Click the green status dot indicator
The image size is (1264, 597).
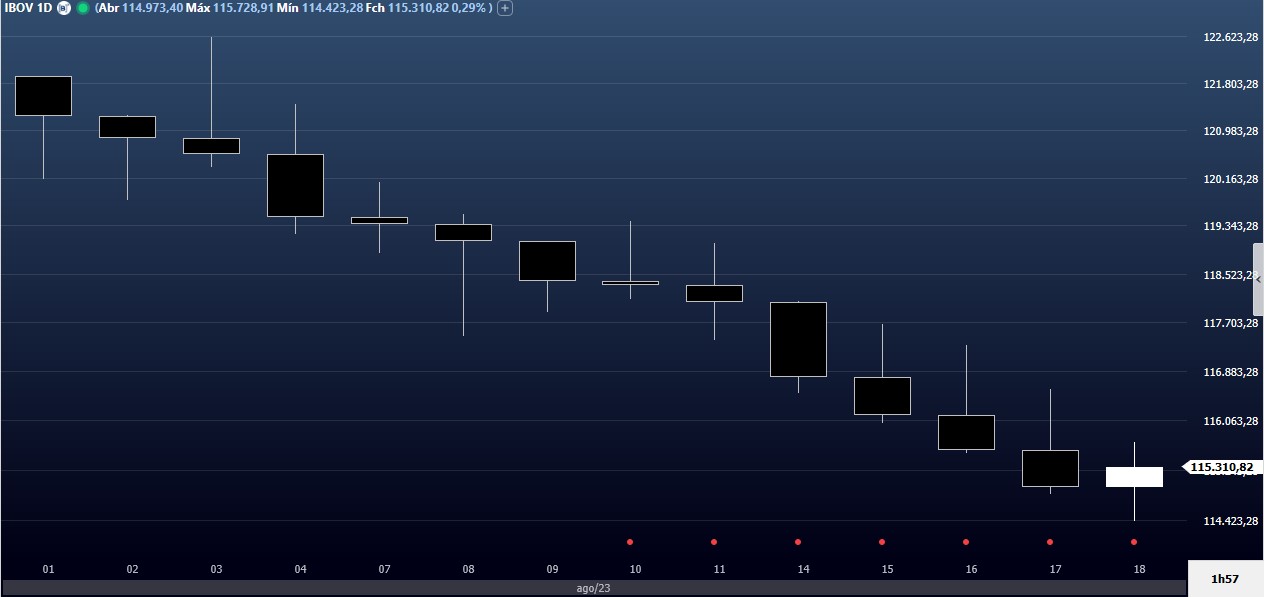point(82,8)
